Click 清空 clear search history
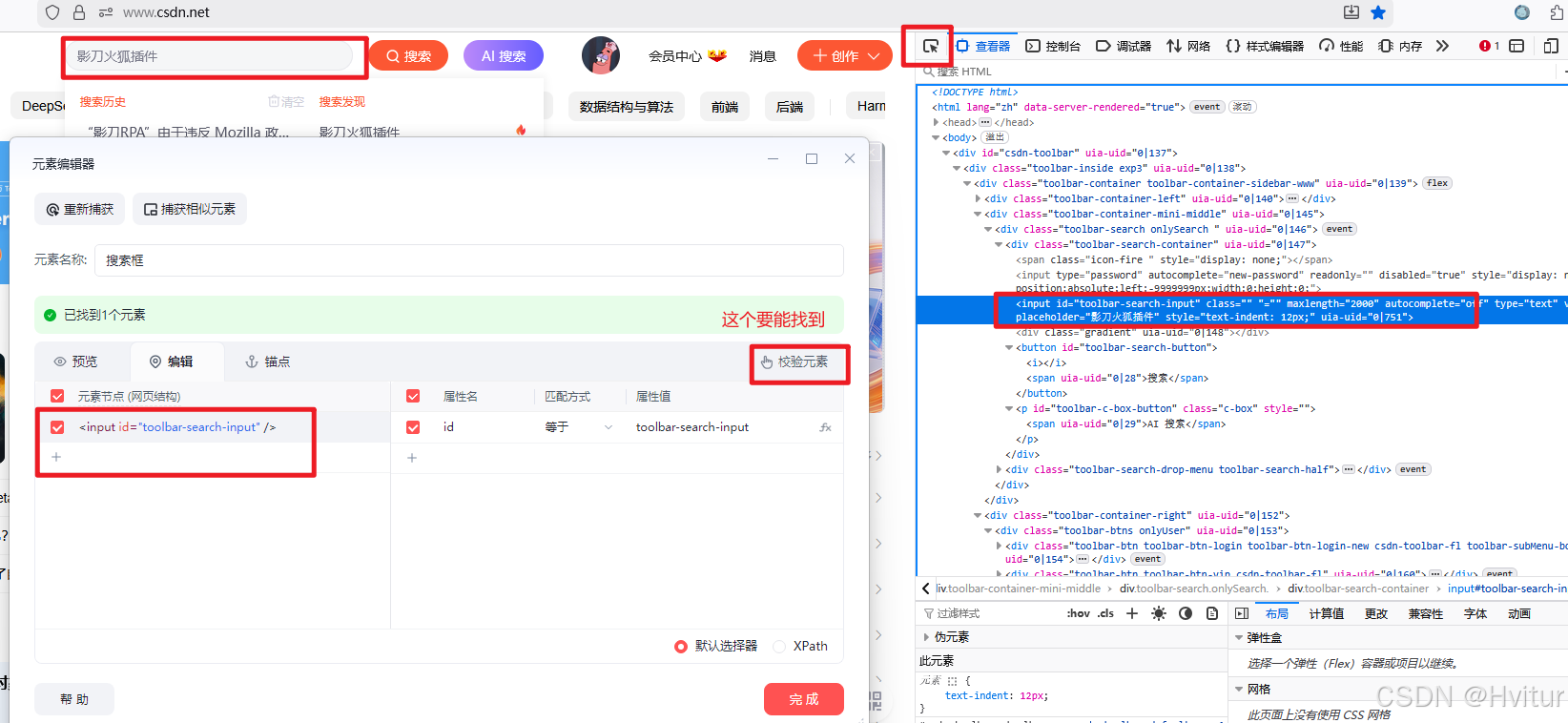1568x723 pixels. (286, 102)
